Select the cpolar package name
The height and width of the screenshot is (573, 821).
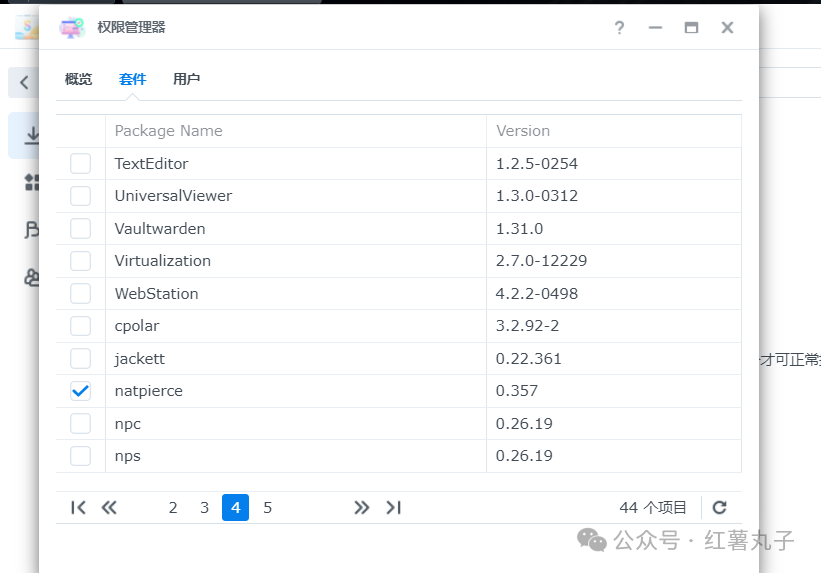[137, 326]
